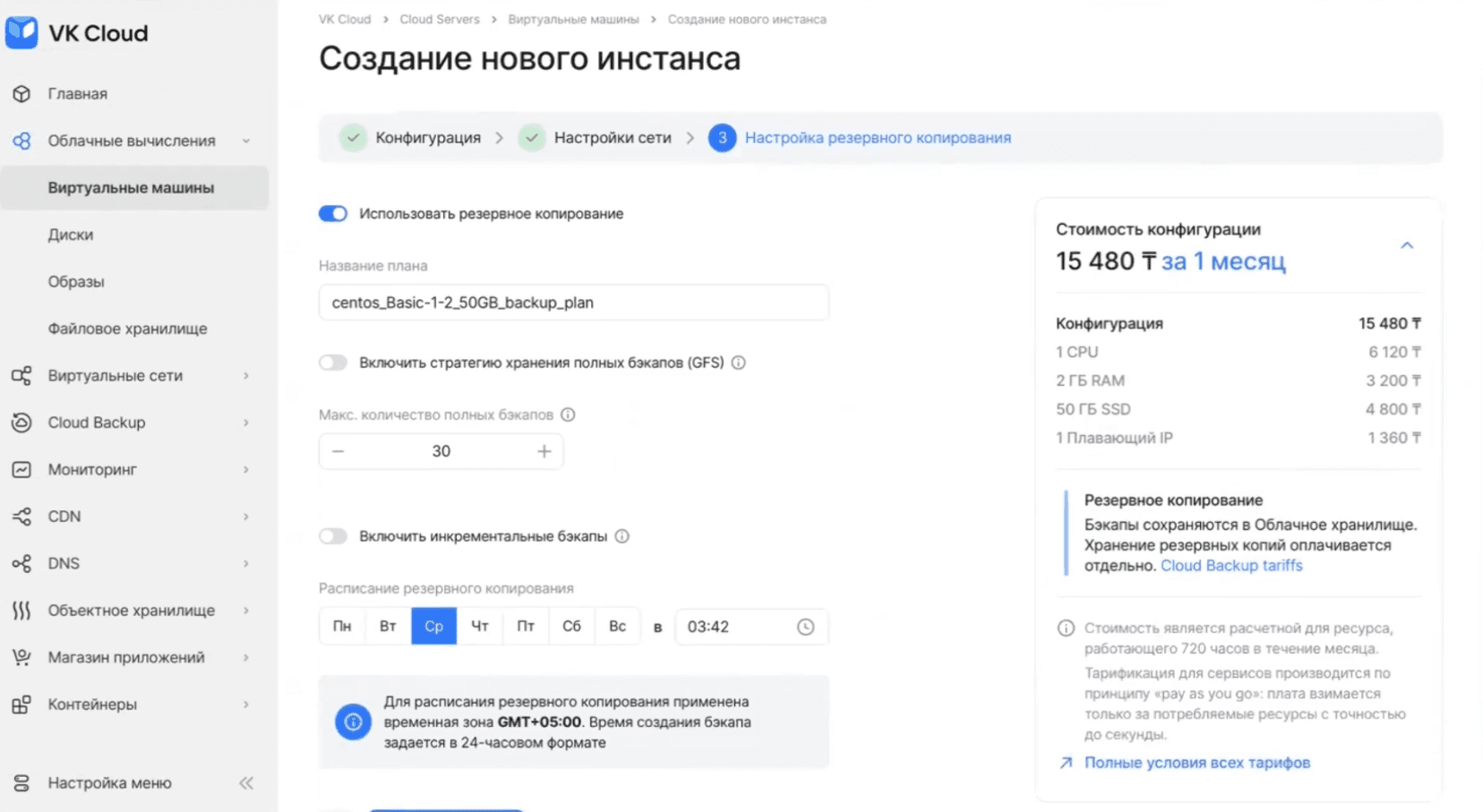Click backup time field 03:42
The image size is (1483, 812).
(x=751, y=627)
